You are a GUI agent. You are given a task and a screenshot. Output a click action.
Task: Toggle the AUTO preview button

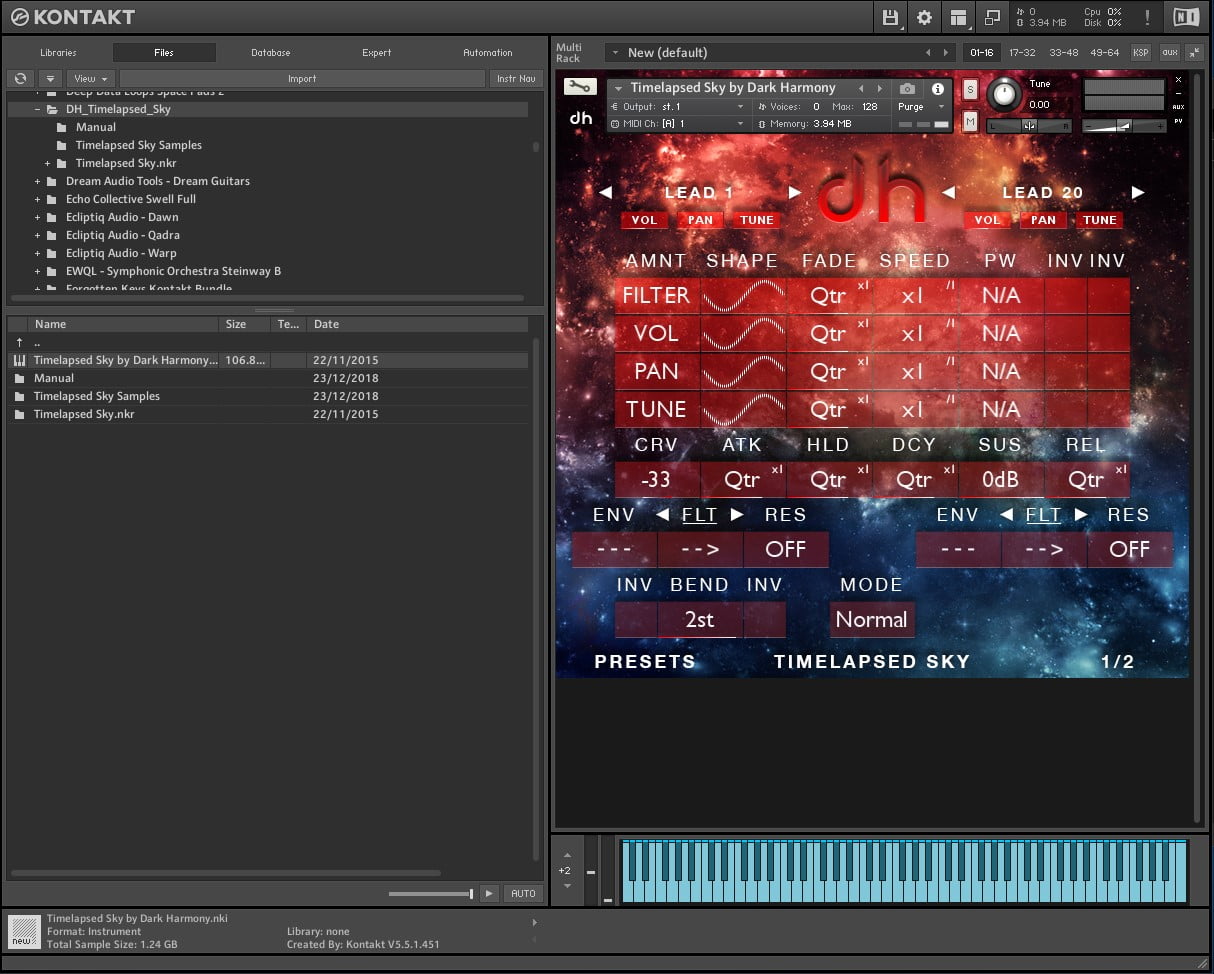point(523,893)
